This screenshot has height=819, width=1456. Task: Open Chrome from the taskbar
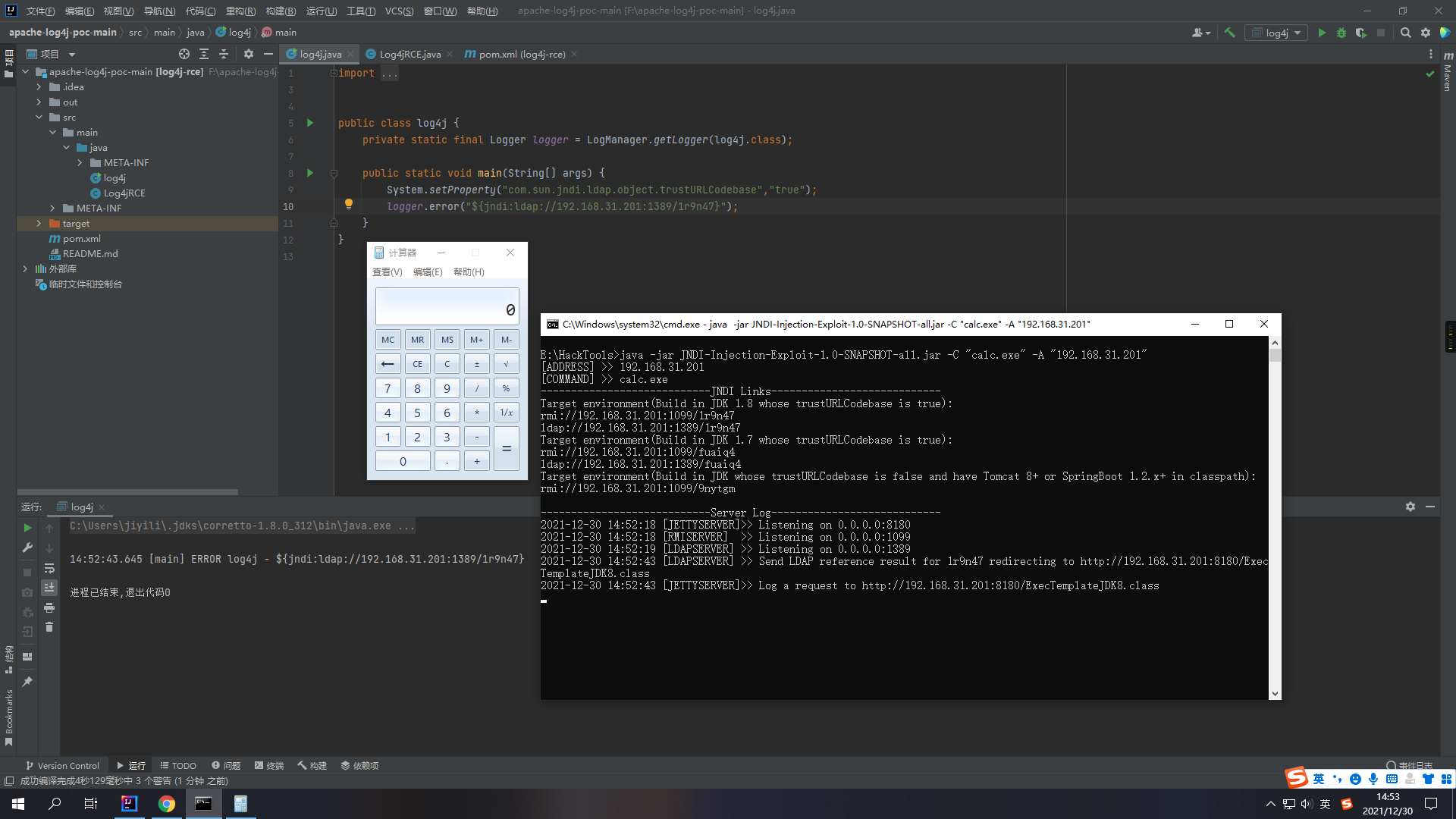(166, 804)
